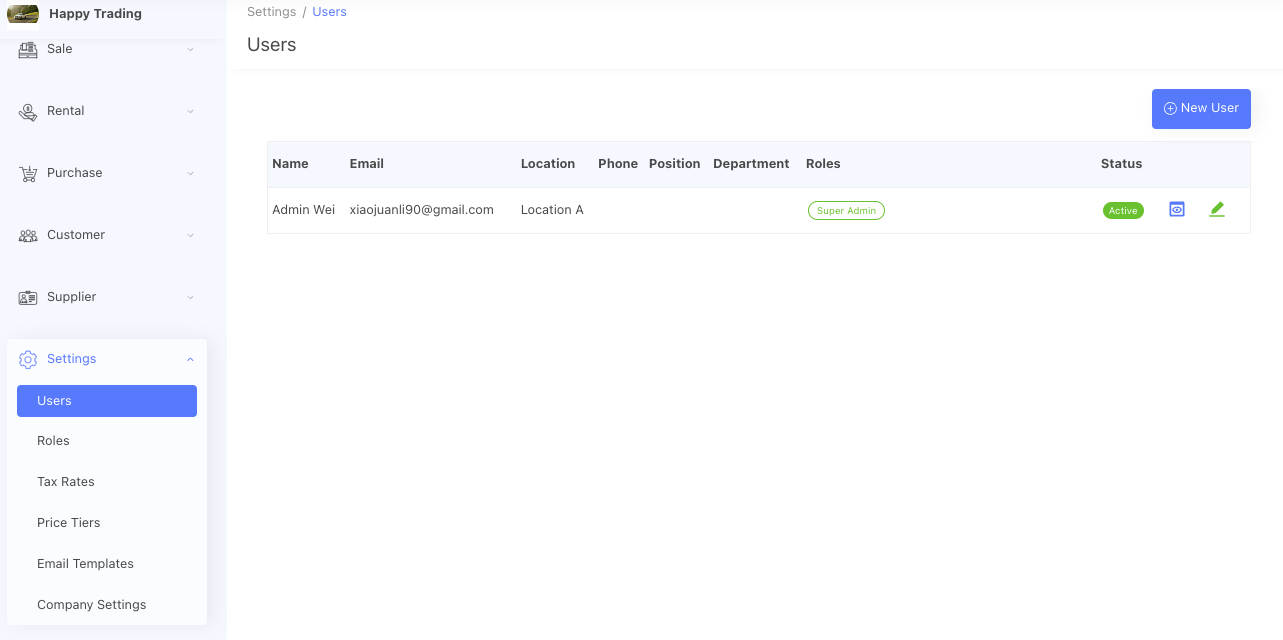Viewport: 1283px width, 640px height.
Task: Expand the Purchase menu chevron
Action: pos(190,173)
